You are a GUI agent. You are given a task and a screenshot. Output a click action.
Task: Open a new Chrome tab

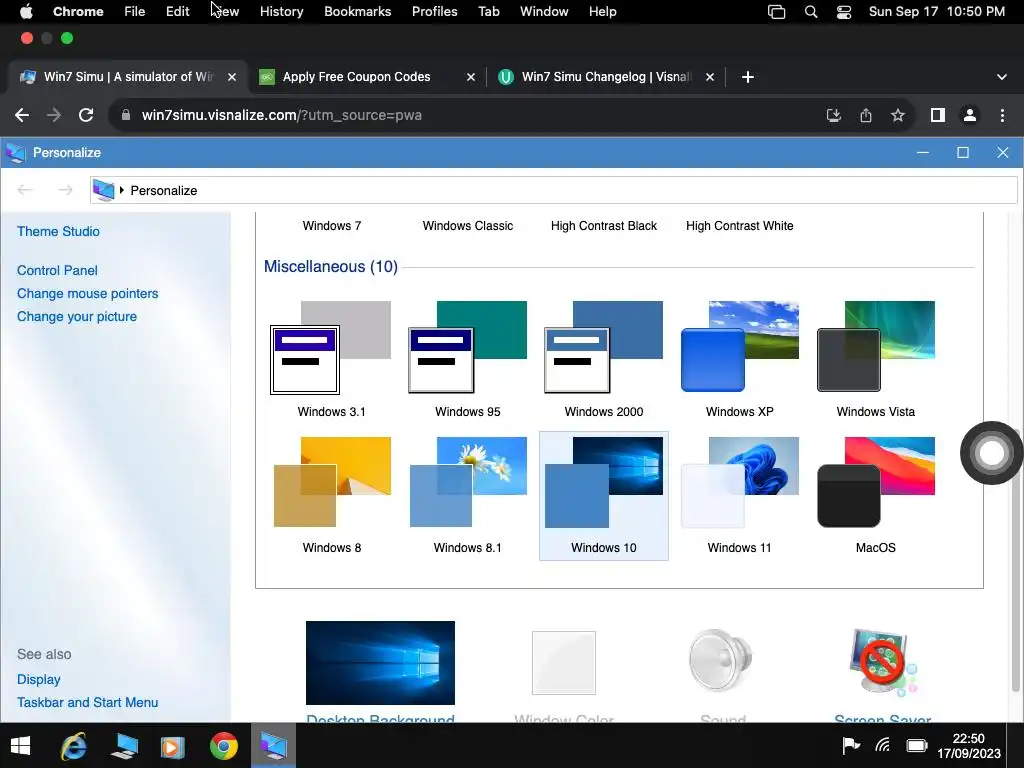748,77
